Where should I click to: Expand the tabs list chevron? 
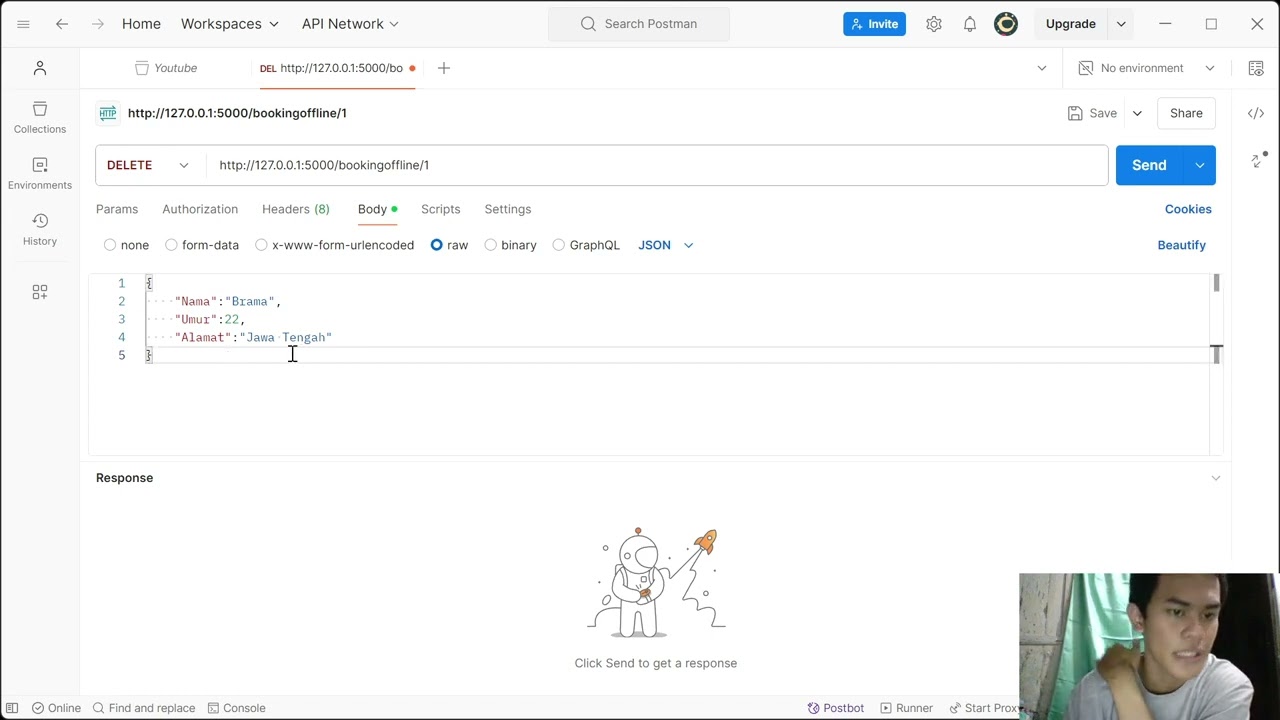click(x=1042, y=68)
